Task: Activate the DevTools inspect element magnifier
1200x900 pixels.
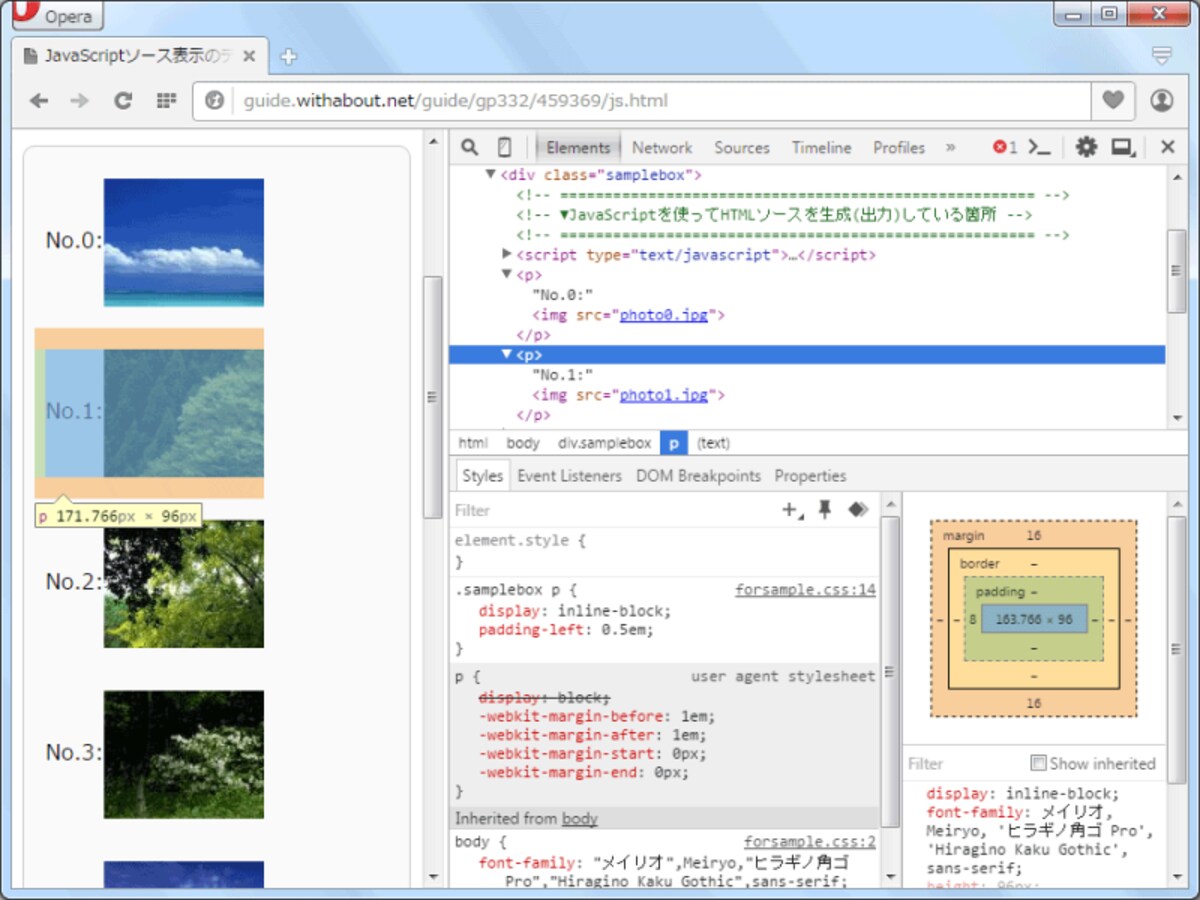Action: (469, 147)
